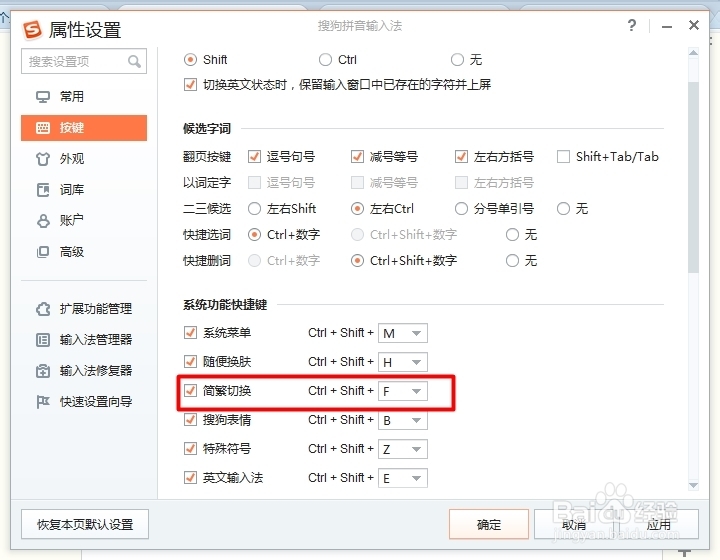Click the Sogou logo icon in title bar

coord(33,30)
